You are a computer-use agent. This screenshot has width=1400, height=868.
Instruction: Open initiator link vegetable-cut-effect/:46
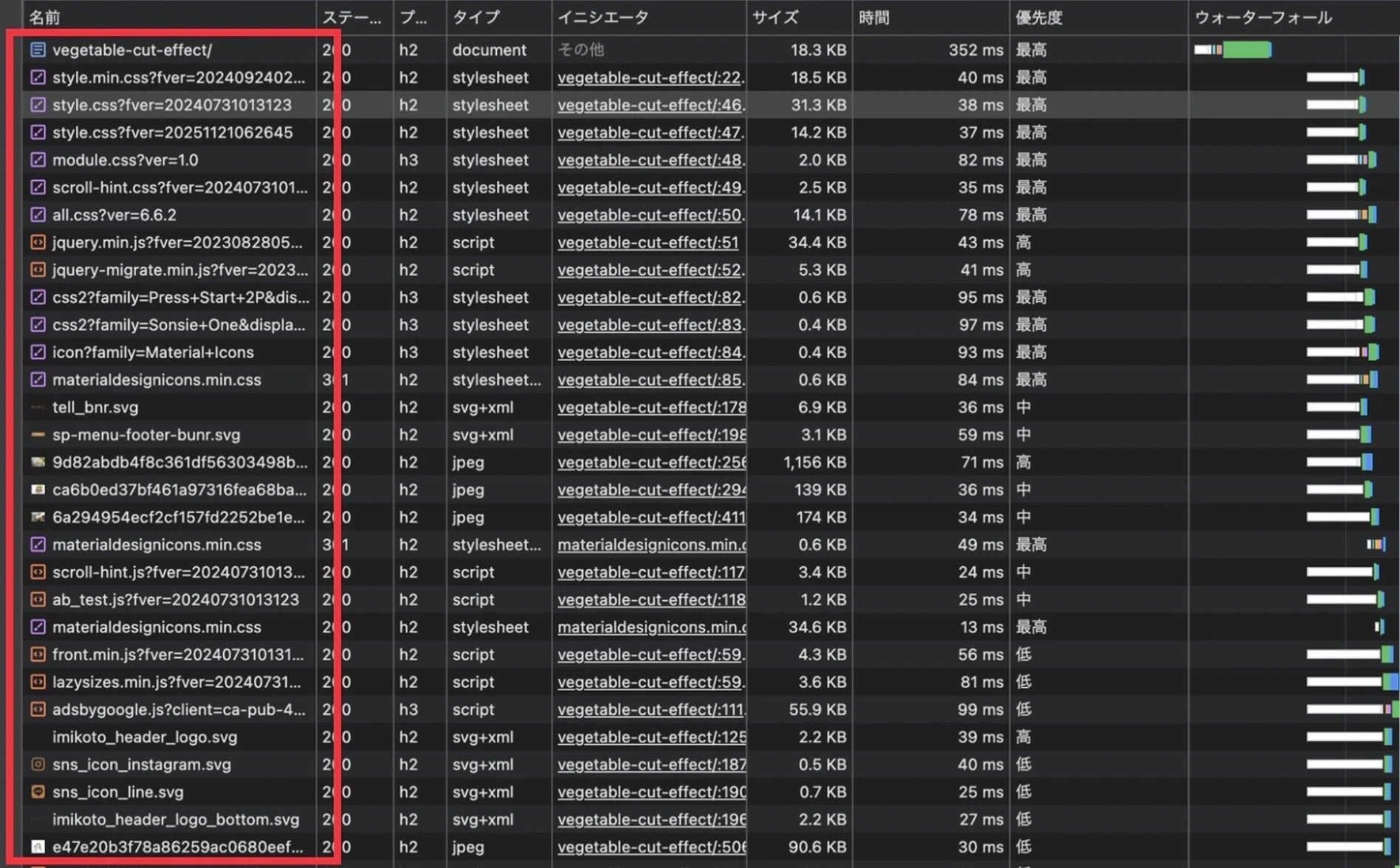(651, 105)
